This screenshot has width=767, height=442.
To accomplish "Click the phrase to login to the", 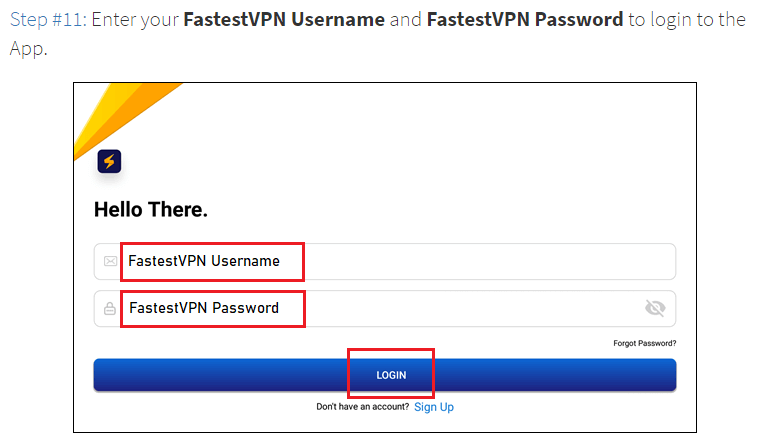I will pos(687,20).
